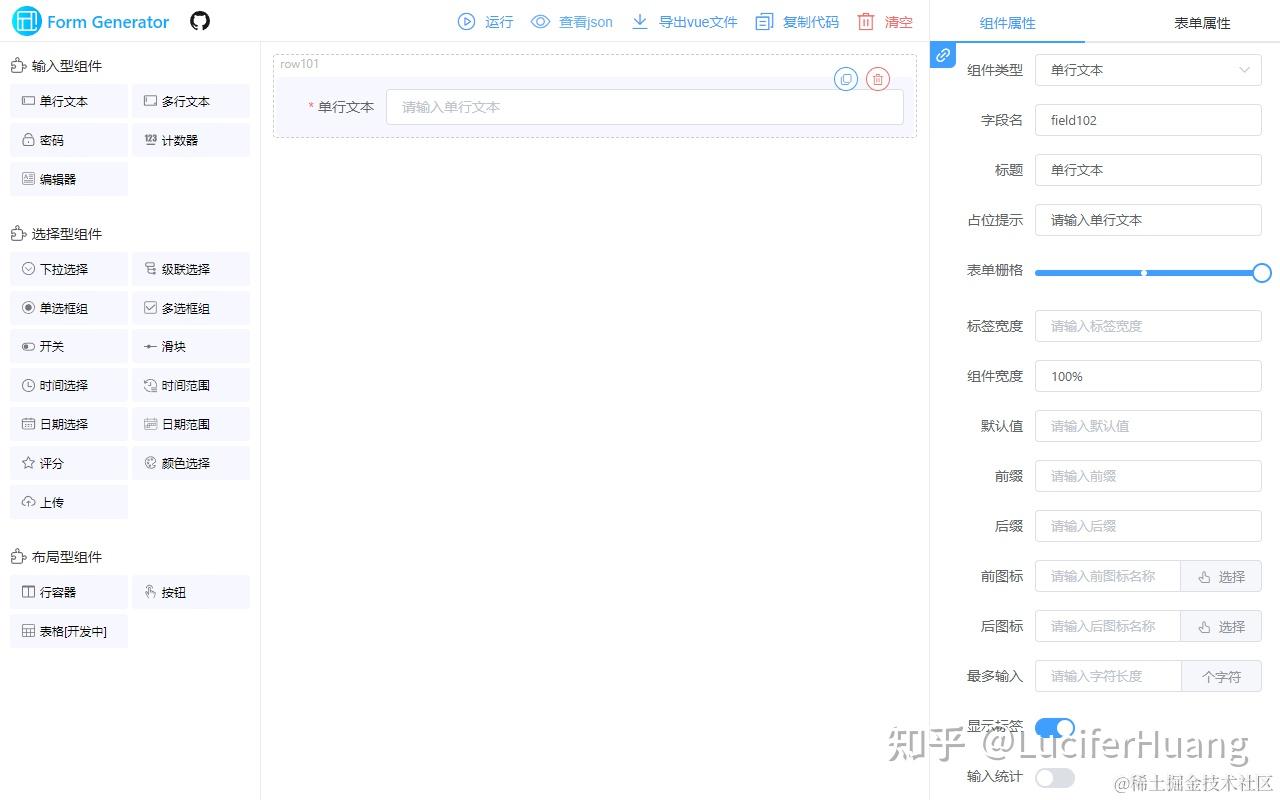Switch to the 表单属性 tab
Image resolution: width=1280 pixels, height=800 pixels.
(x=1201, y=22)
